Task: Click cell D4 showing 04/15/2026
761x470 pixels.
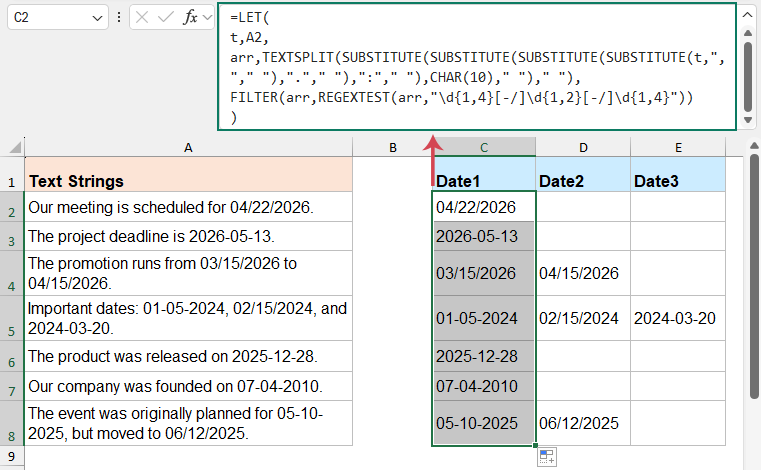Action: click(x=583, y=273)
